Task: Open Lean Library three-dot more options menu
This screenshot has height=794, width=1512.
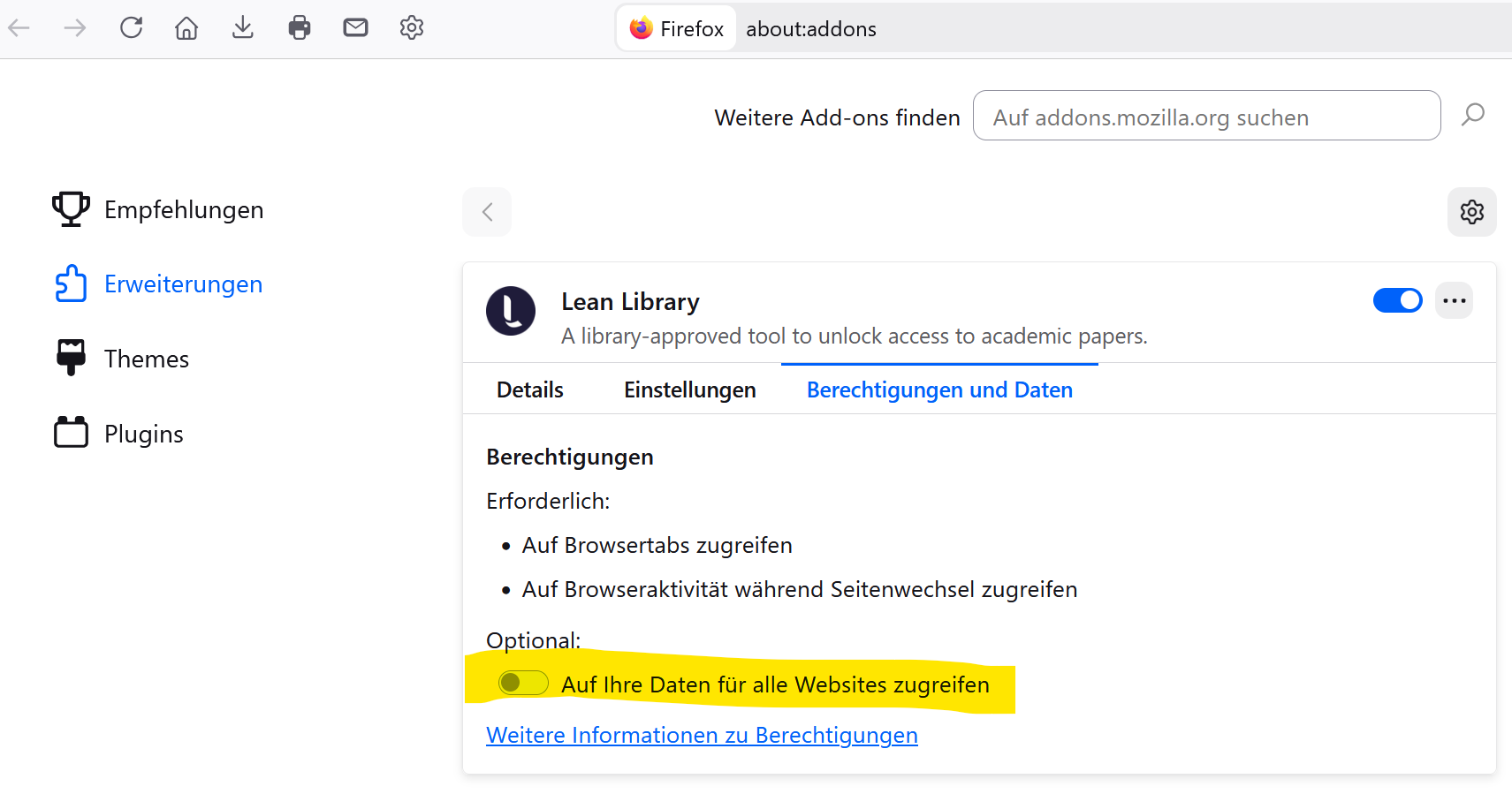Action: (1454, 300)
